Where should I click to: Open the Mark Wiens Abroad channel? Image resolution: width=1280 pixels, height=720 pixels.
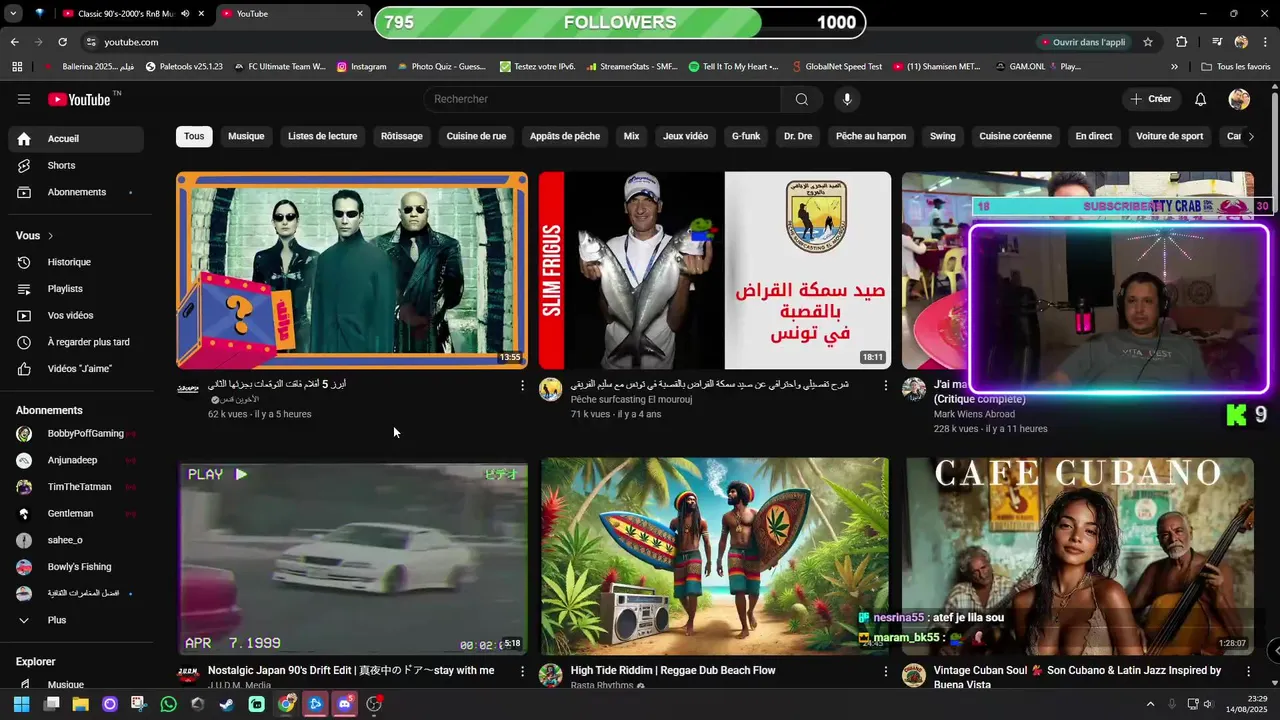[x=974, y=414]
